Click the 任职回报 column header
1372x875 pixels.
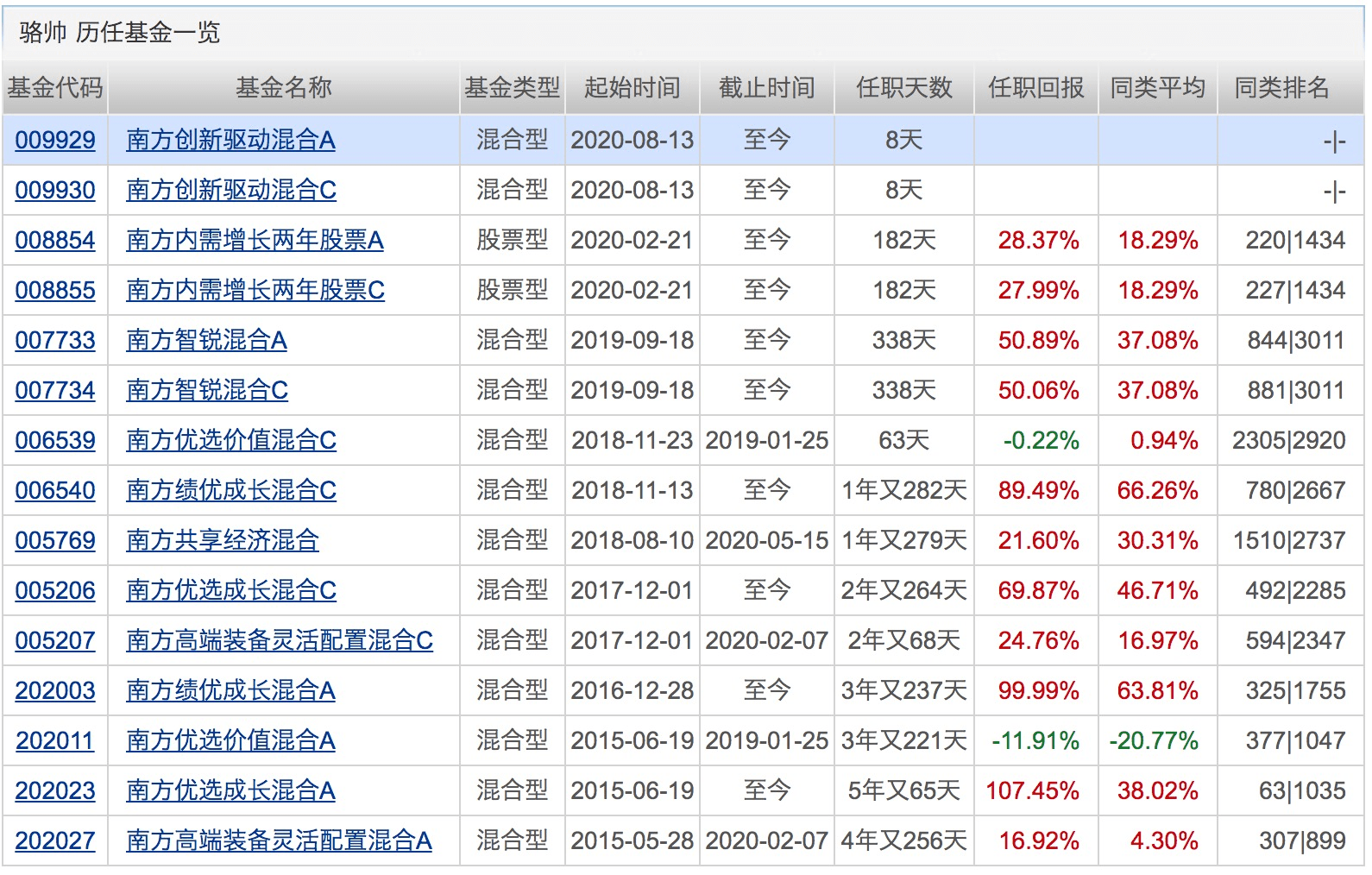pyautogui.click(x=1036, y=87)
